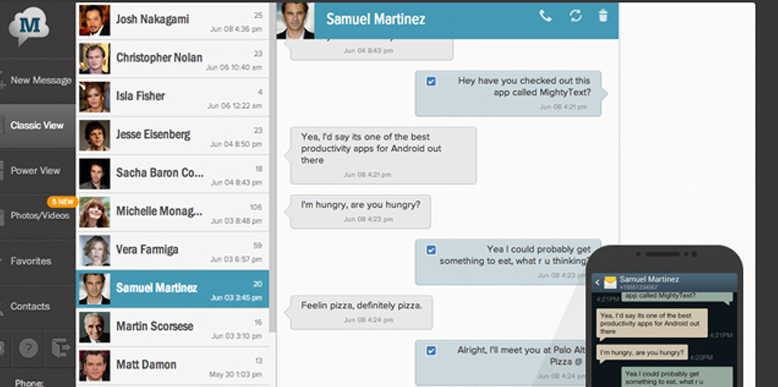Open Favorites in sidebar

(38, 261)
